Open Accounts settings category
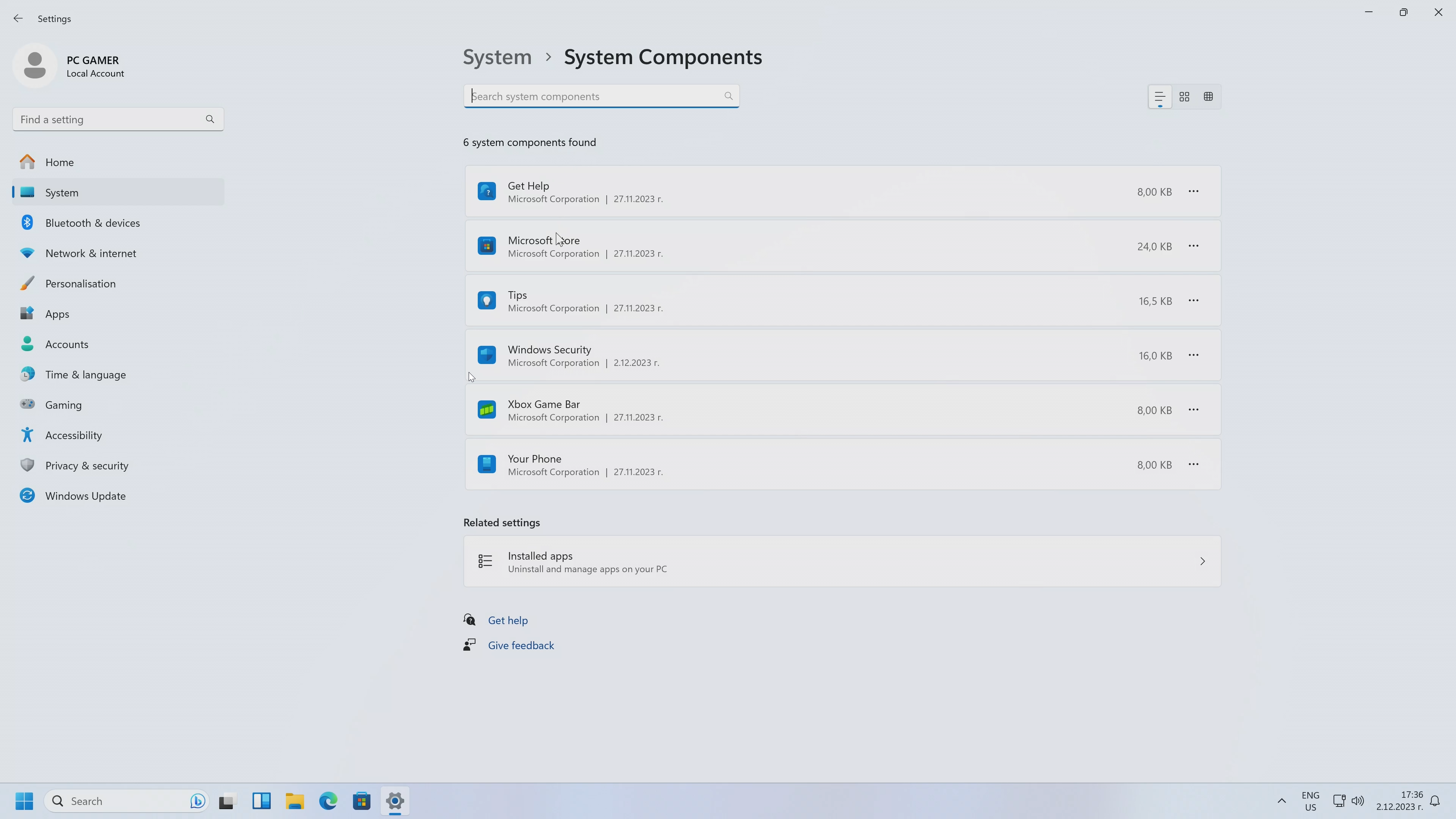 point(118,344)
